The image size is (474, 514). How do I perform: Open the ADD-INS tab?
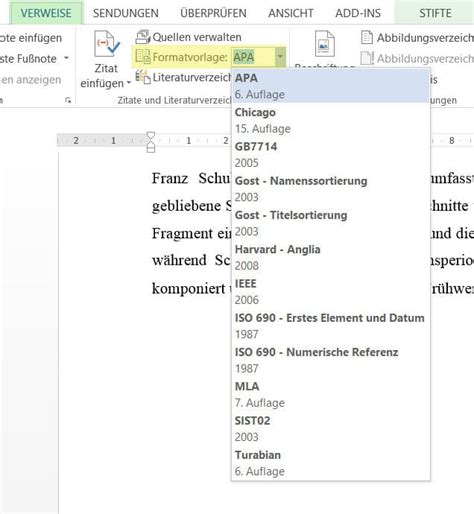click(x=358, y=13)
